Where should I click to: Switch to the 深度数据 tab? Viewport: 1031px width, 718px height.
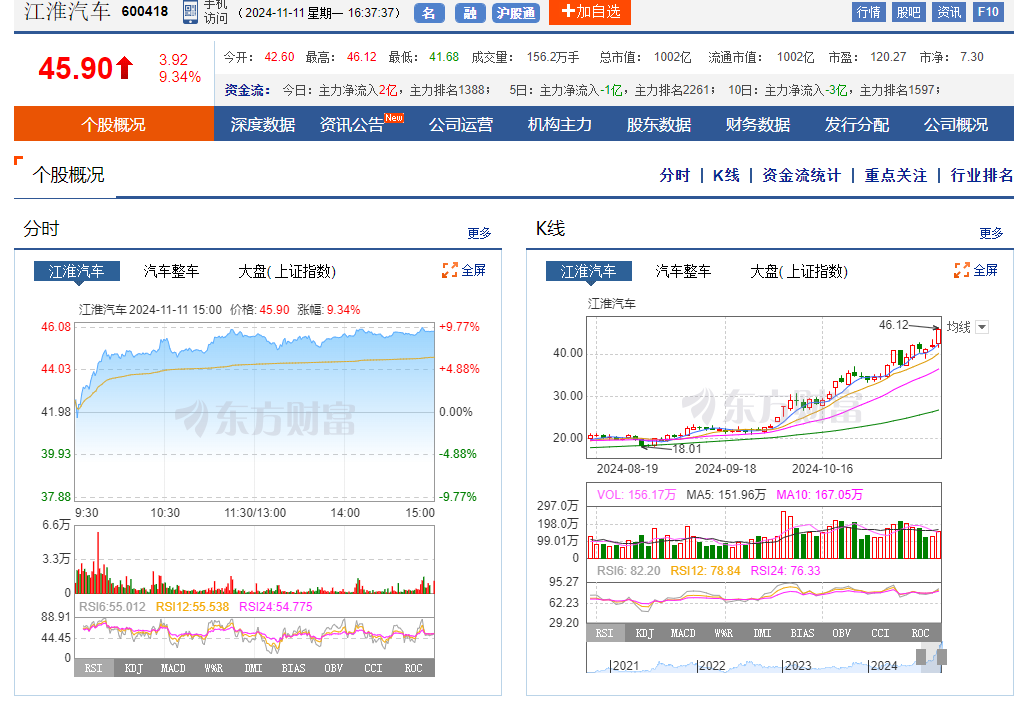click(x=262, y=124)
